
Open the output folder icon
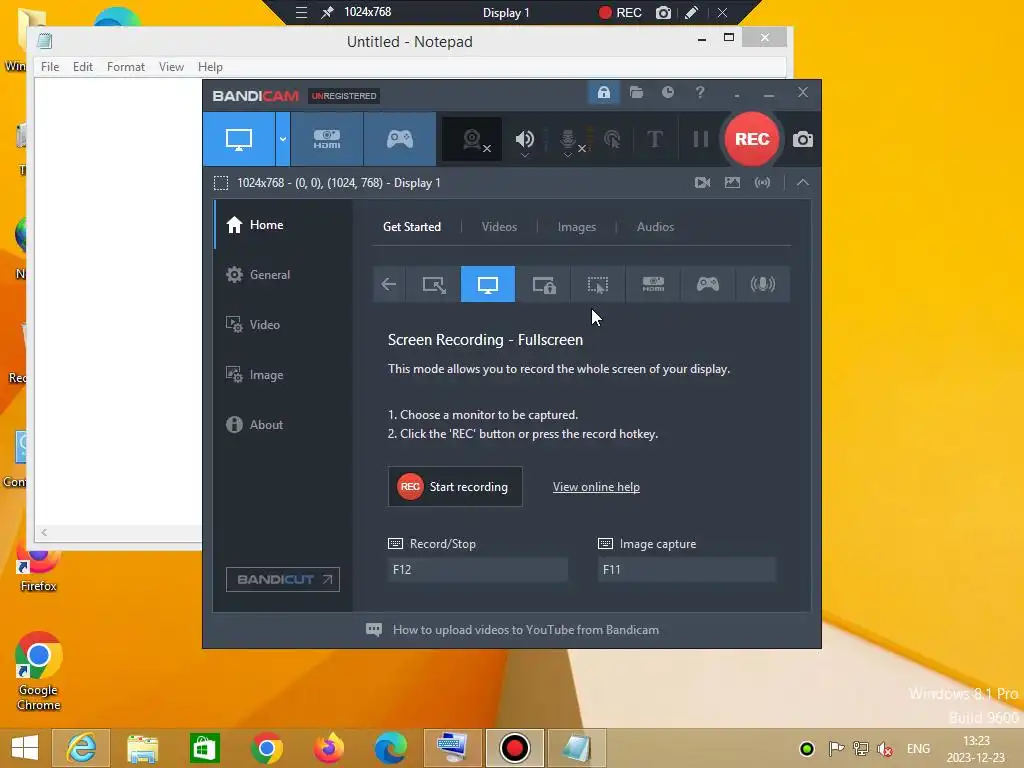pos(636,93)
